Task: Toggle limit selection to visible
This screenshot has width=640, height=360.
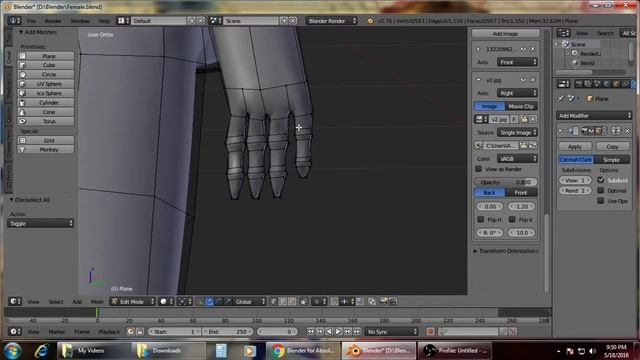Action: pos(303,302)
